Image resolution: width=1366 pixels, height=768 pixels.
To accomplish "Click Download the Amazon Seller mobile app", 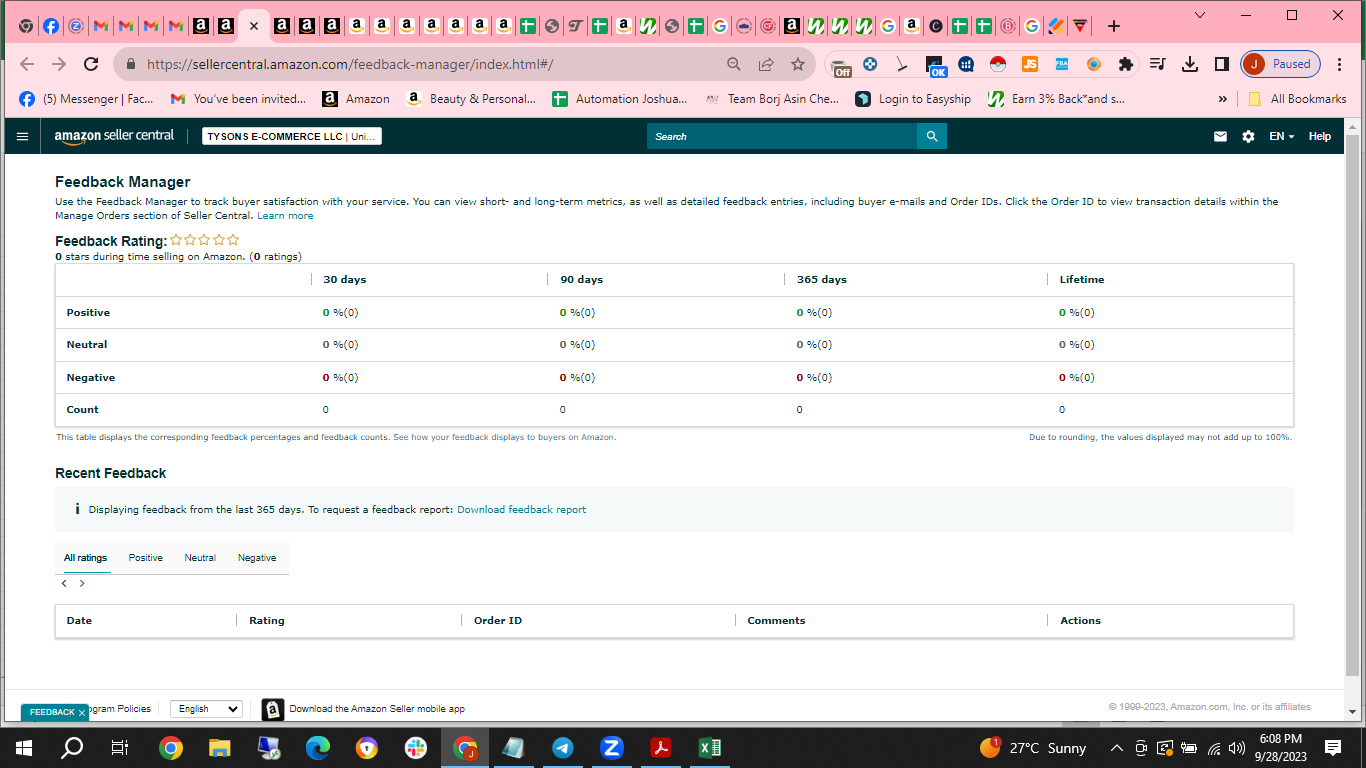I will [x=377, y=709].
